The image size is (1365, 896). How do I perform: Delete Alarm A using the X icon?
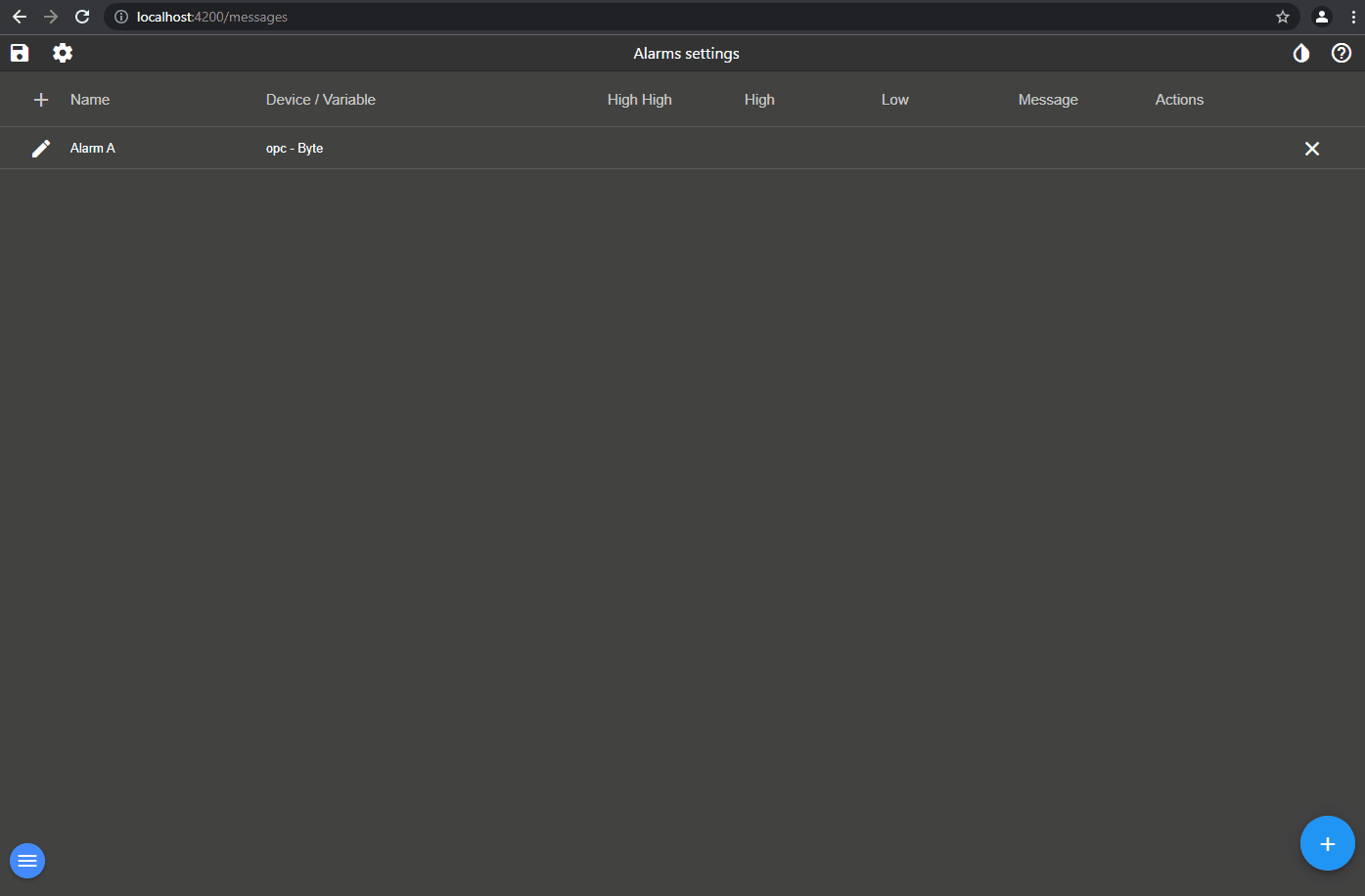click(x=1312, y=149)
